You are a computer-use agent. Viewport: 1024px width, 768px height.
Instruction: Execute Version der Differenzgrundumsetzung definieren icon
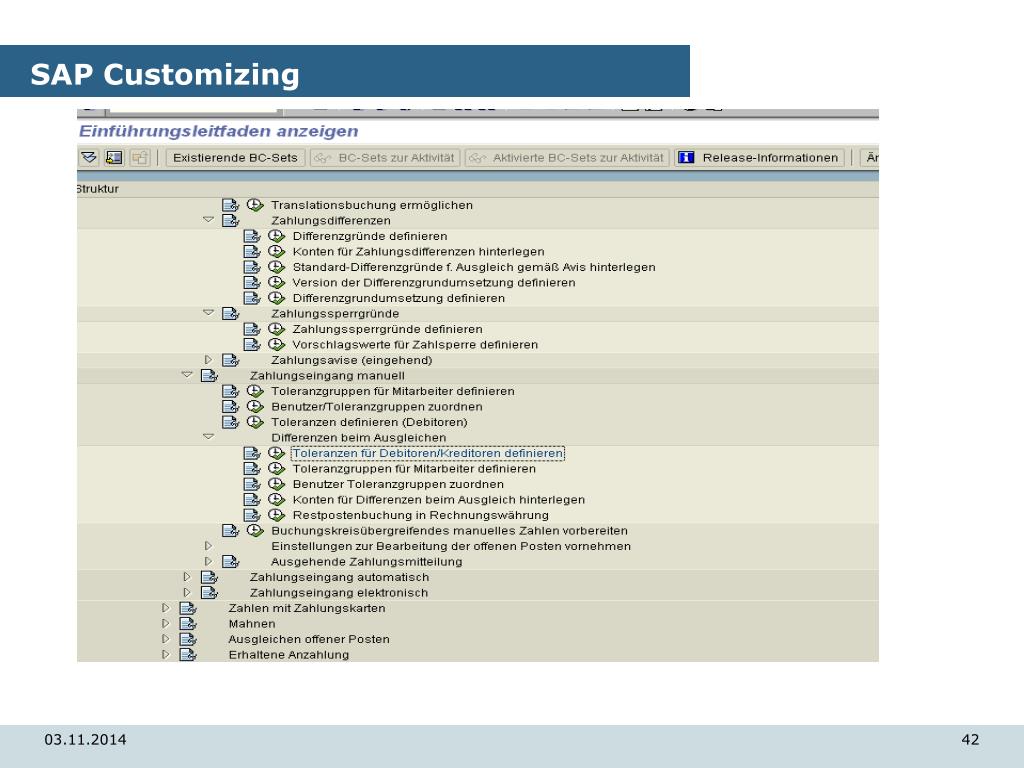[x=276, y=282]
